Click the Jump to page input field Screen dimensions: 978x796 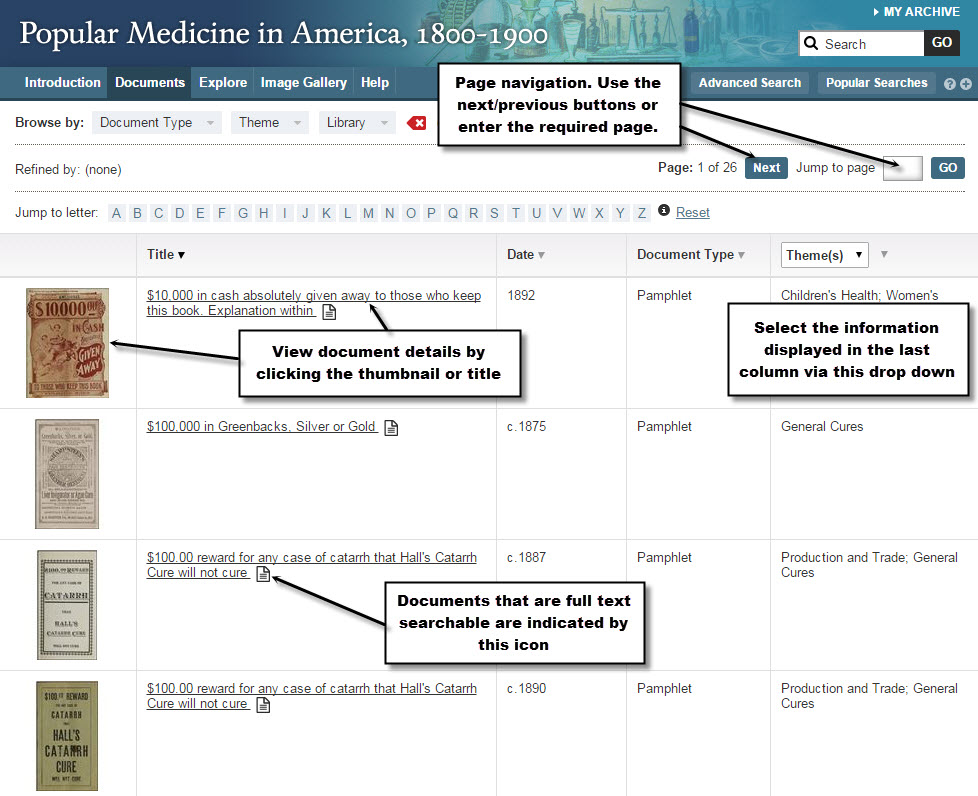coord(902,168)
